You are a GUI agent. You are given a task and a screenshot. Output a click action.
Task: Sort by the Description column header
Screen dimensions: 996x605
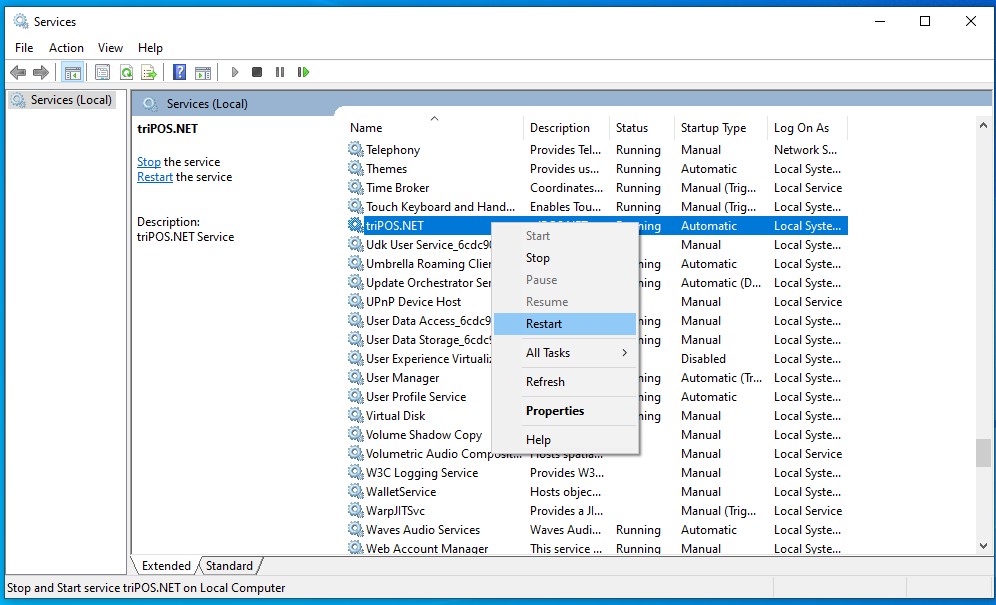567,128
